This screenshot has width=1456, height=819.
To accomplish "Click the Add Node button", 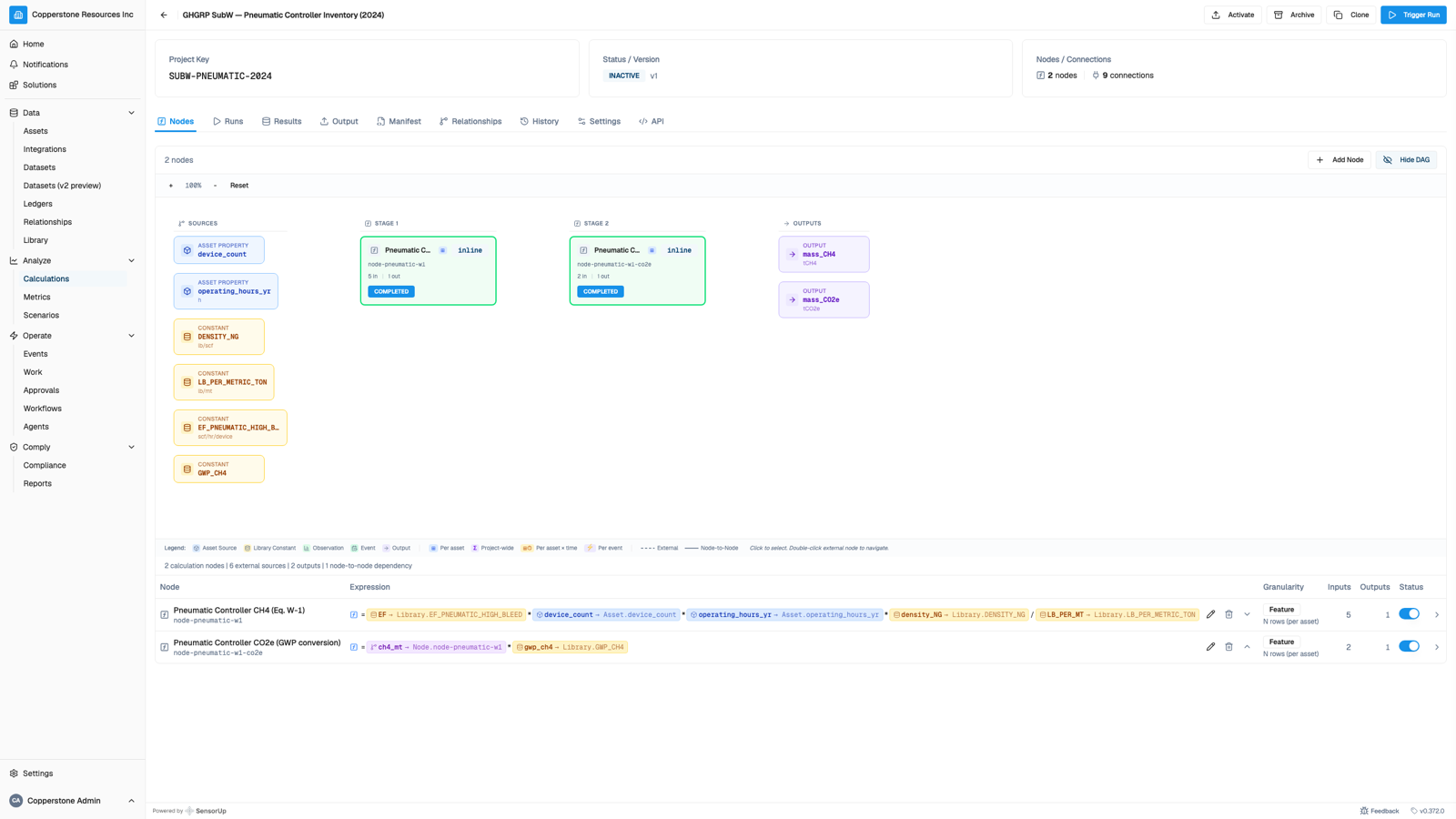I will (1340, 160).
